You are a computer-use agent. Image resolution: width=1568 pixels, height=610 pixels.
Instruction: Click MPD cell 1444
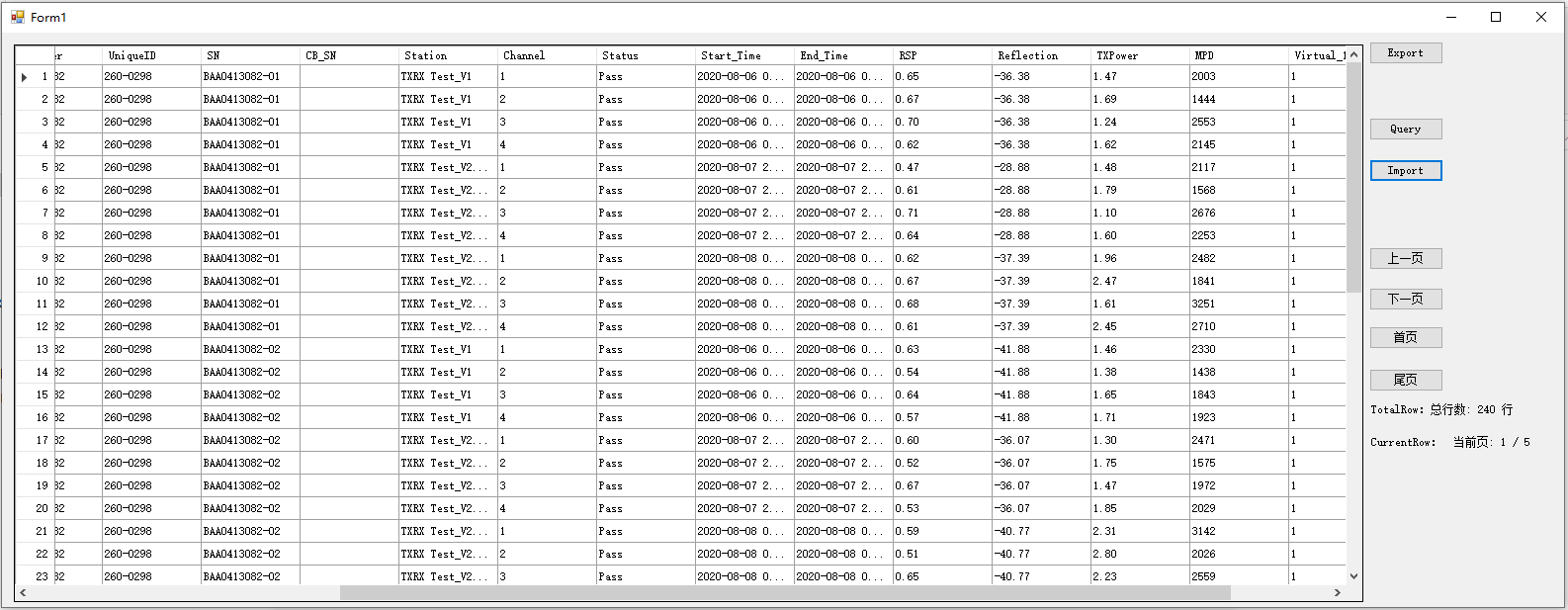(x=1240, y=99)
